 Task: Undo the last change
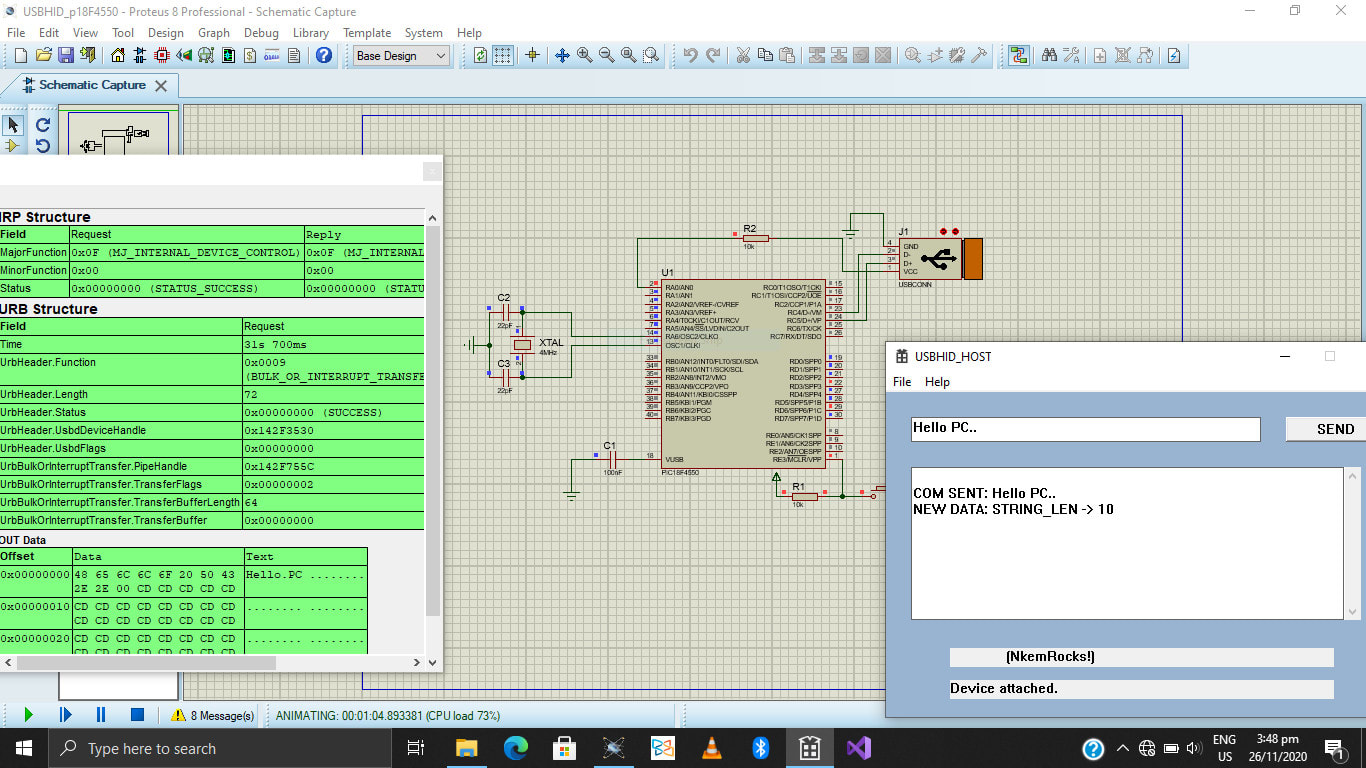tap(690, 56)
